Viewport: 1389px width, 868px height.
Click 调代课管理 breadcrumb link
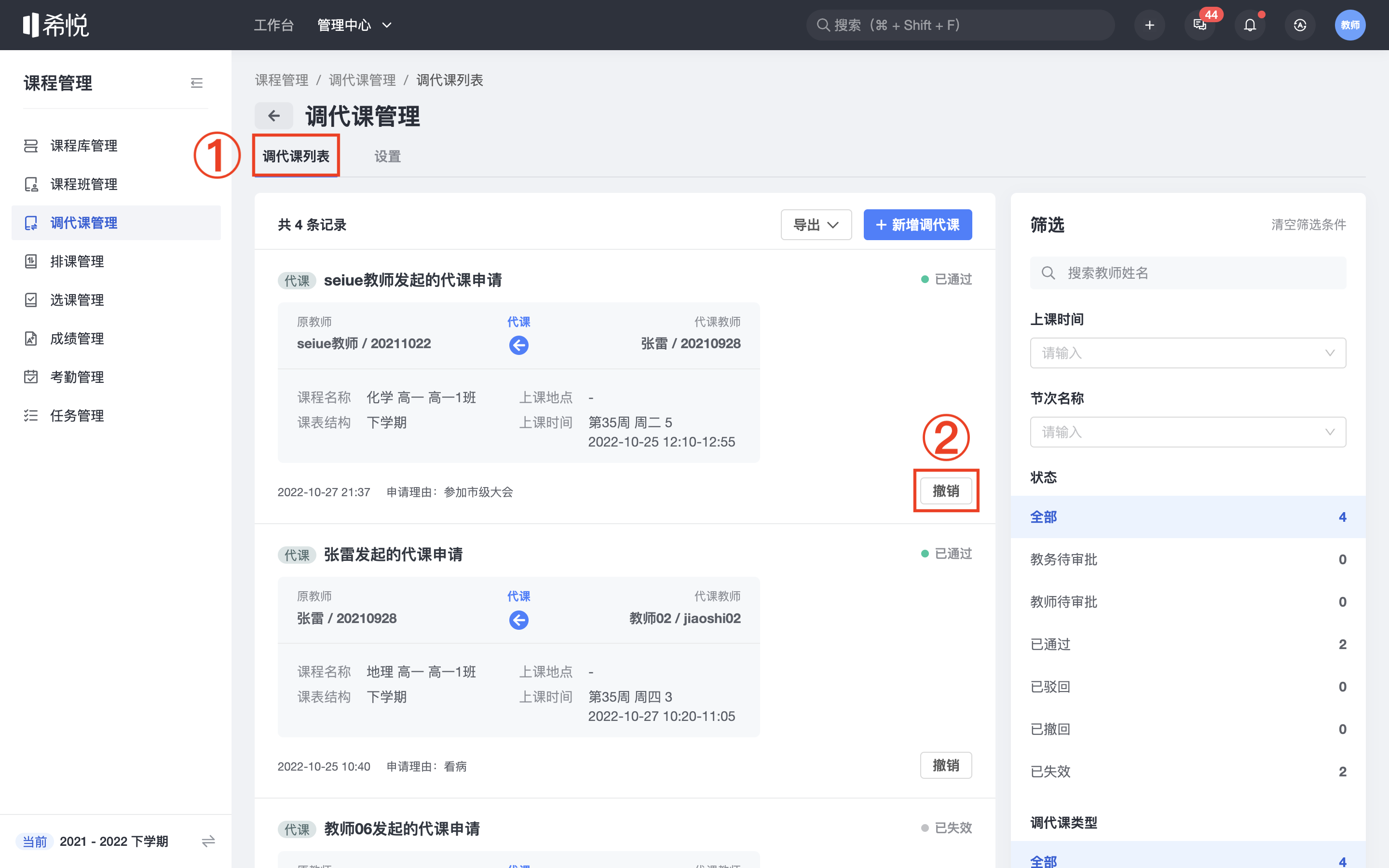362,81
